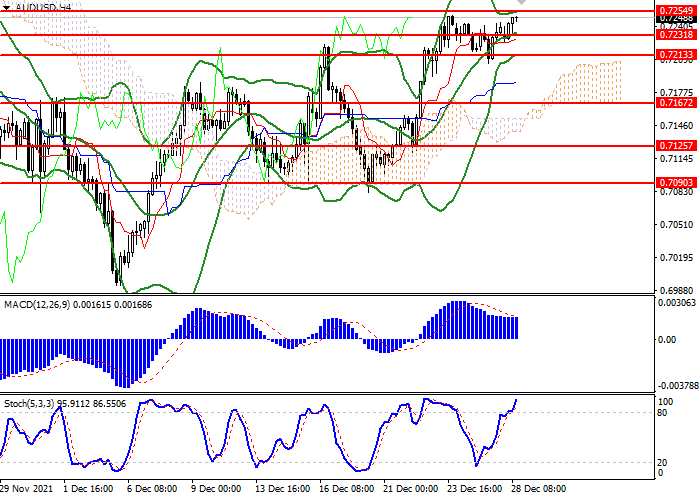Click the 20 level on Stochastic scale
The image size is (700, 500).
662,463
